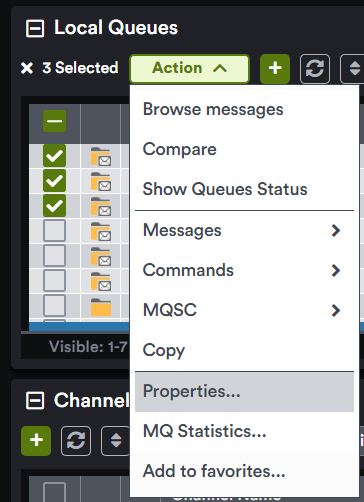Click the green add button in Local Queues
The image size is (364, 502).
[x=275, y=69]
